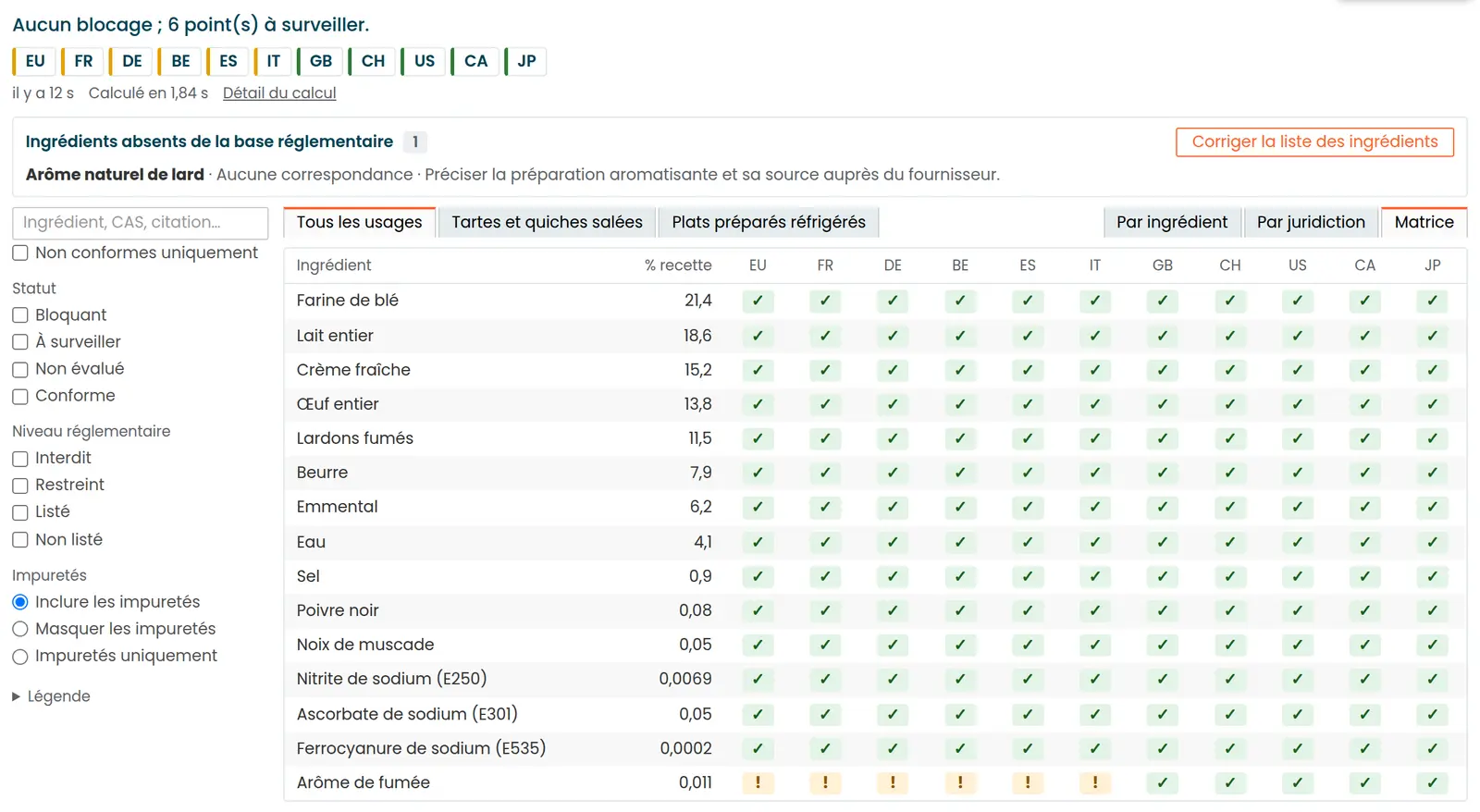Click the BE warning icon for Arôme de fumée
Screen dimensions: 1480x812
tap(960, 782)
